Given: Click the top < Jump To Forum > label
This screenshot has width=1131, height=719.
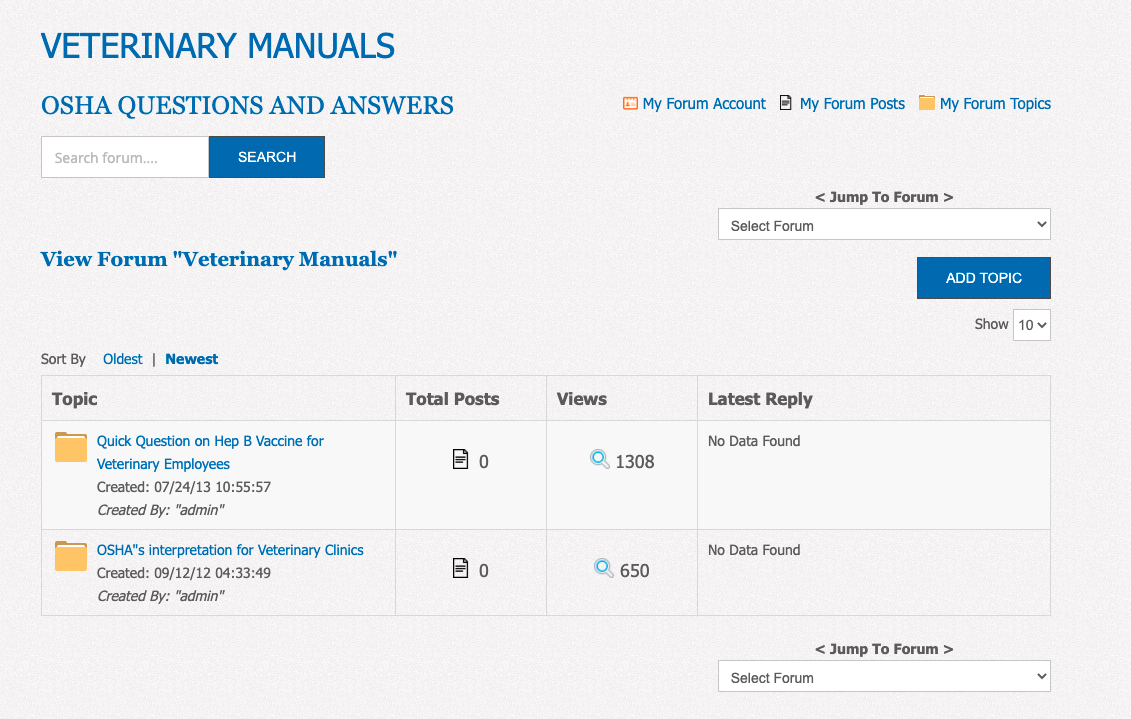Looking at the screenshot, I should click(x=884, y=197).
